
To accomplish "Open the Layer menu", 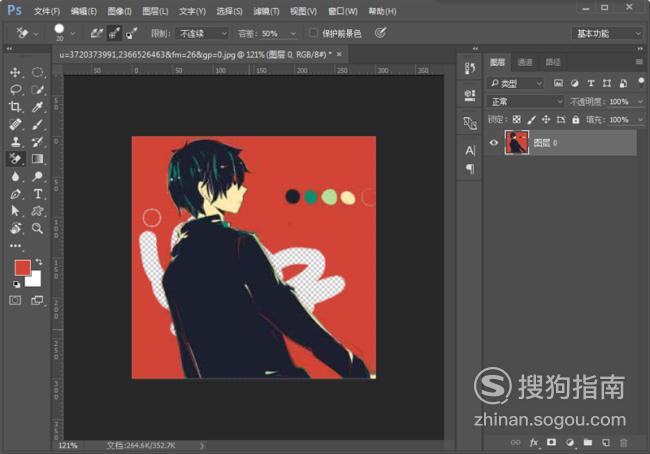I will pyautogui.click(x=155, y=12).
